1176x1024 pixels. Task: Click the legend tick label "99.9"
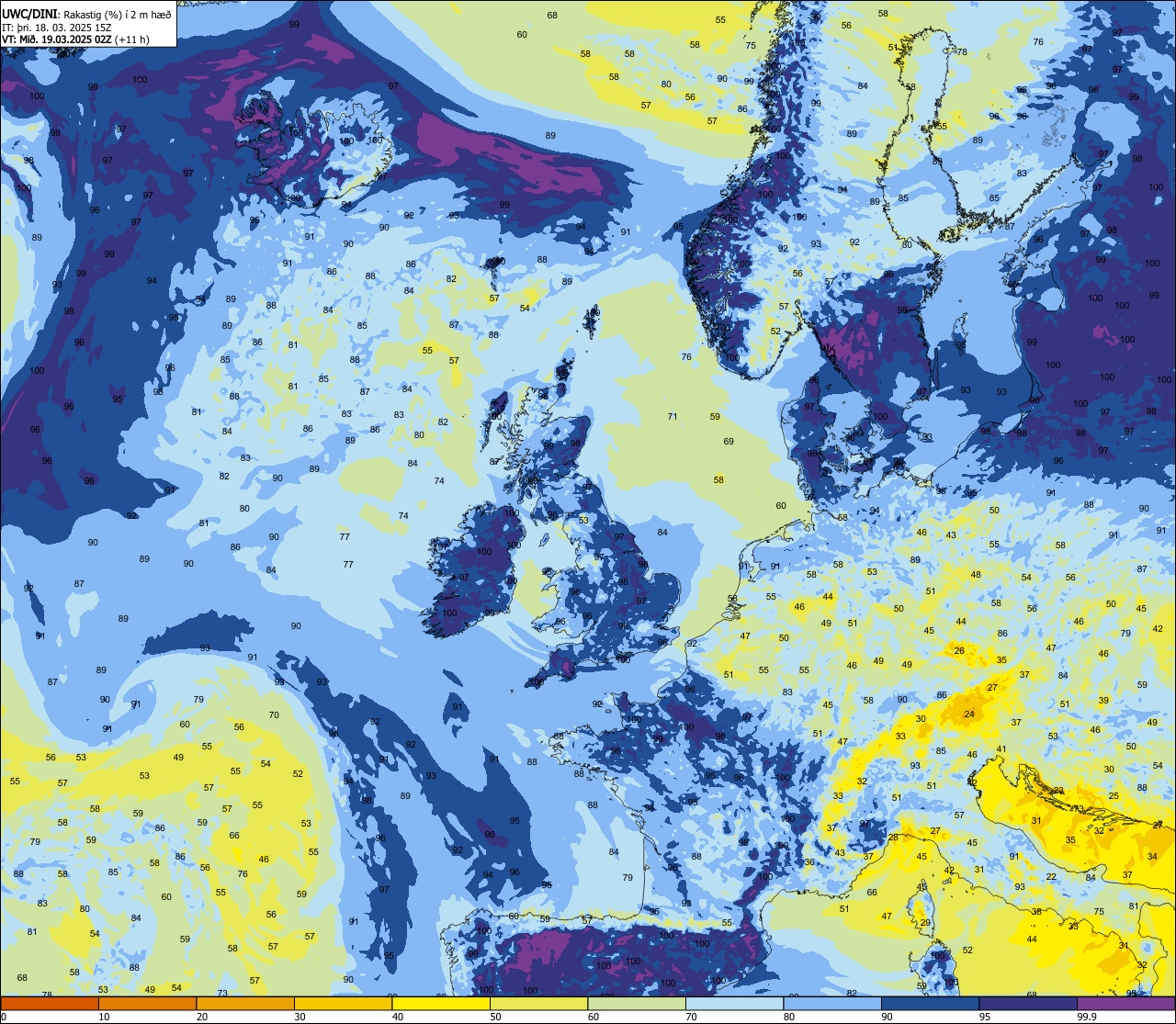(x=1085, y=1017)
